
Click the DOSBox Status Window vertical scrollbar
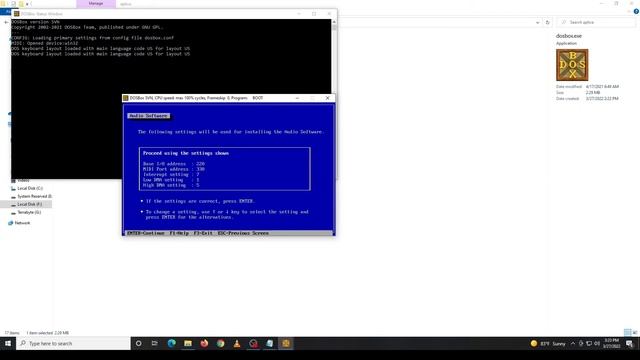[x=334, y=57]
